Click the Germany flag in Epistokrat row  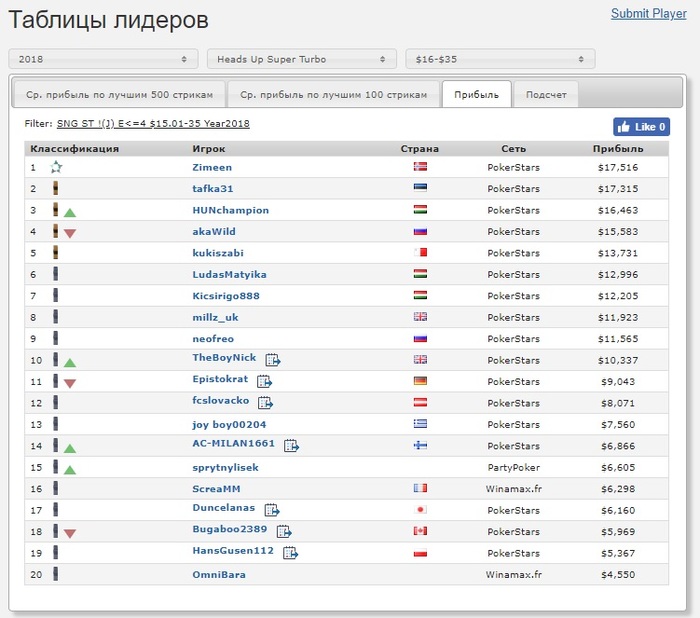[x=420, y=380]
